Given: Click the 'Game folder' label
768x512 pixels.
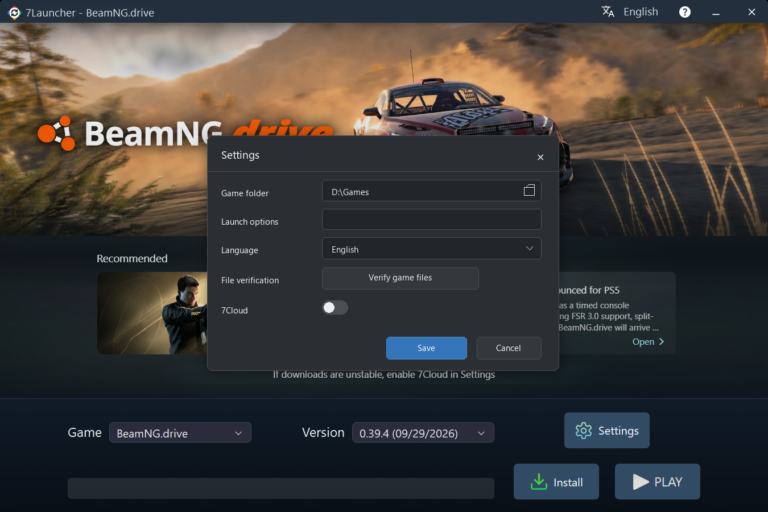Looking at the screenshot, I should [x=244, y=193].
